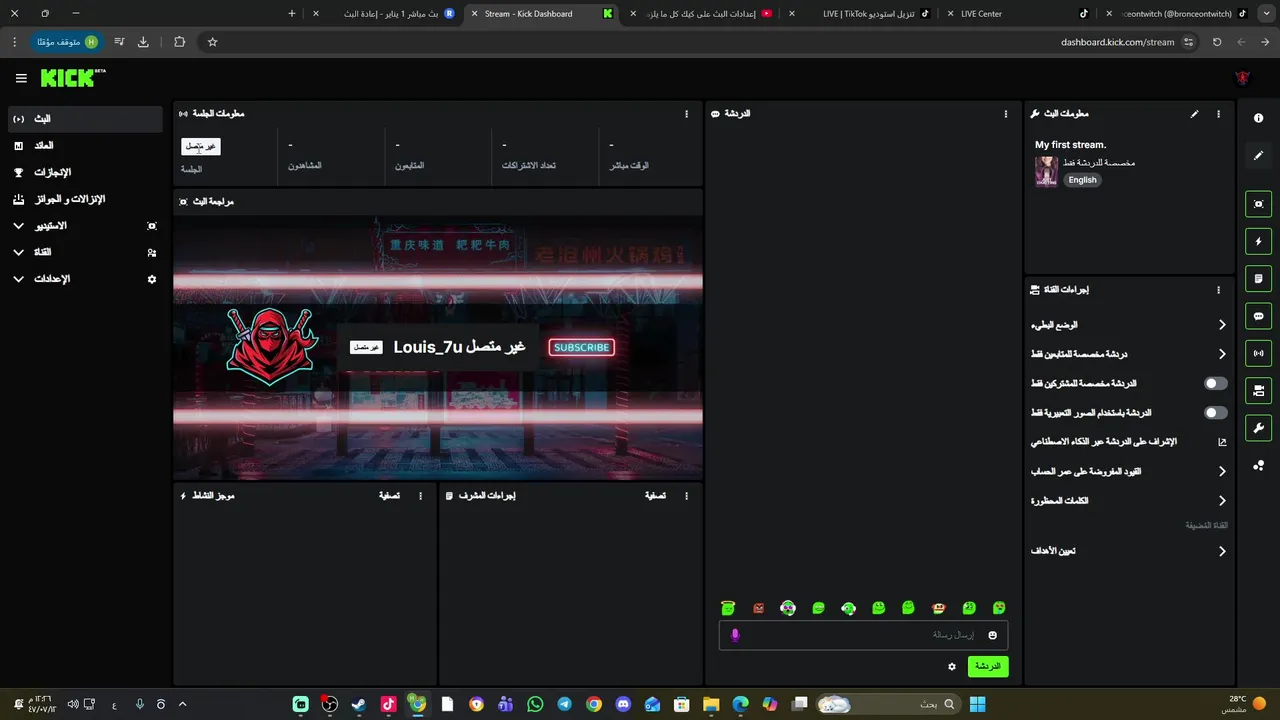Viewport: 1280px width, 720px height.
Task: Open the emoji picker smiley in chat input
Action: coord(992,635)
